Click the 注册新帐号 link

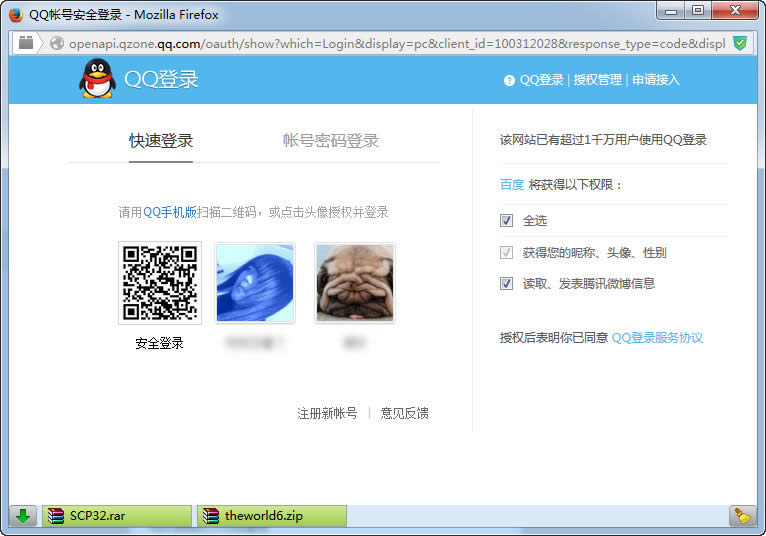(327, 413)
